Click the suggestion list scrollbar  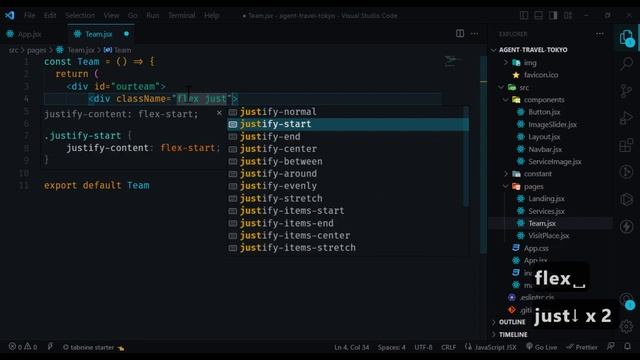pos(466,157)
